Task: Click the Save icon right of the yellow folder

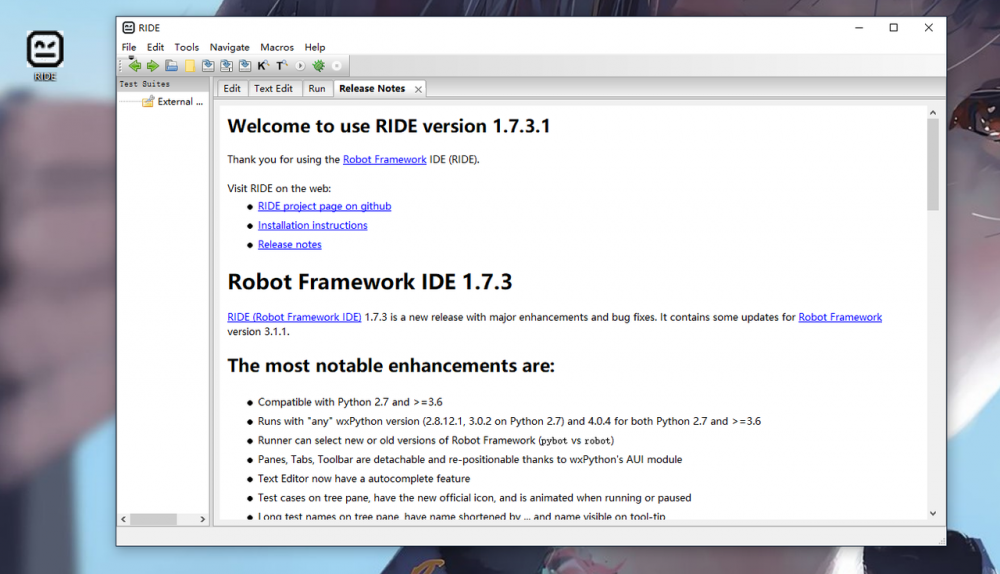Action: tap(208, 66)
